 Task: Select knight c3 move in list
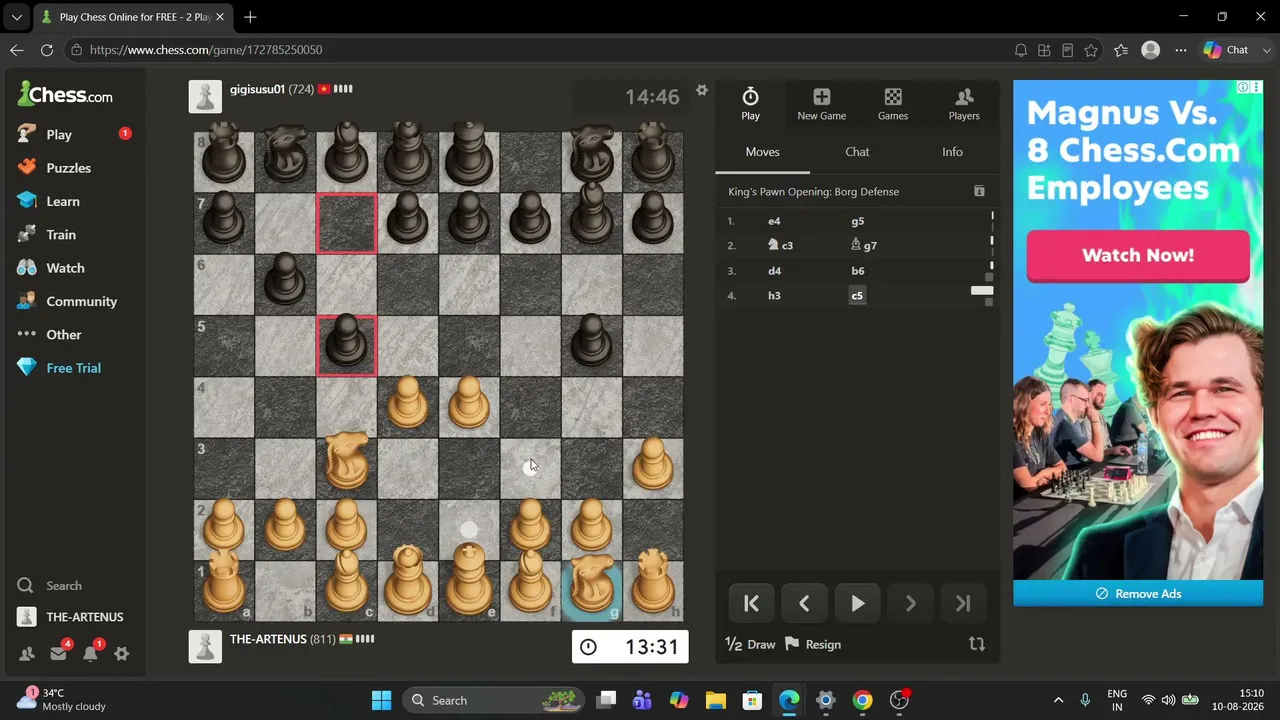pyautogui.click(x=780, y=245)
